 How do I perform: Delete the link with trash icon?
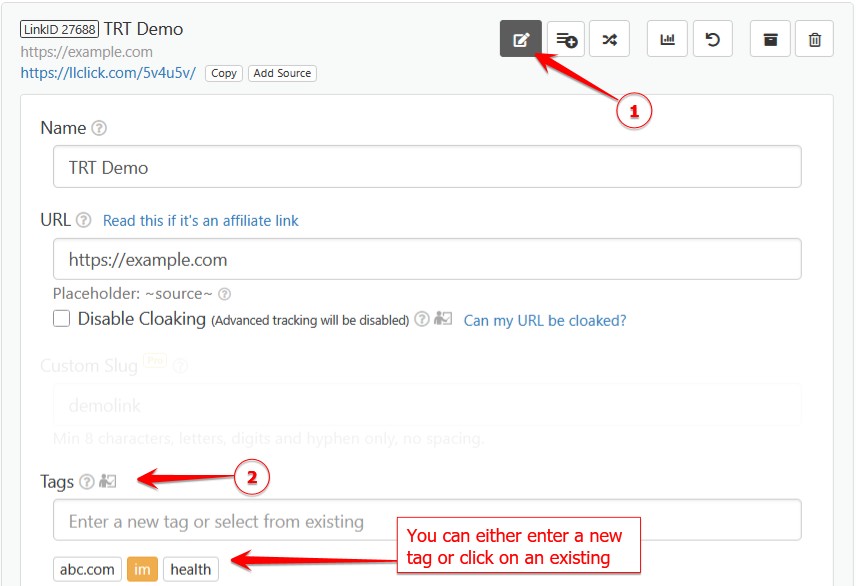pos(815,40)
